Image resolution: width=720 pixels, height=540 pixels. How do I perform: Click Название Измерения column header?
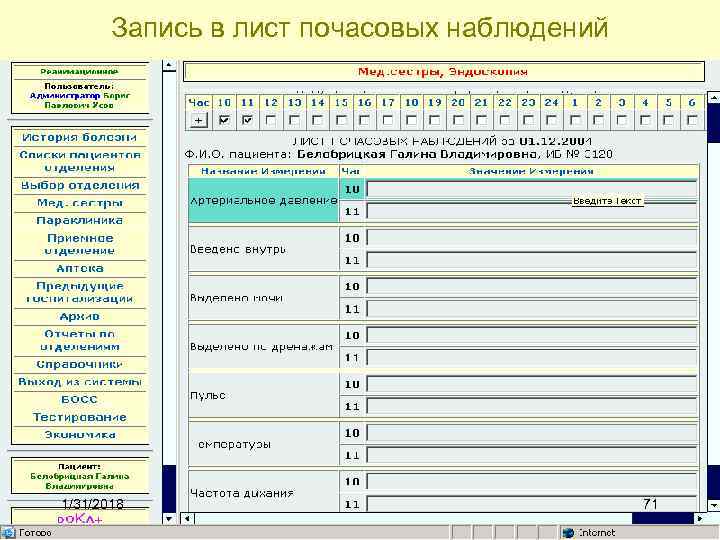point(264,172)
